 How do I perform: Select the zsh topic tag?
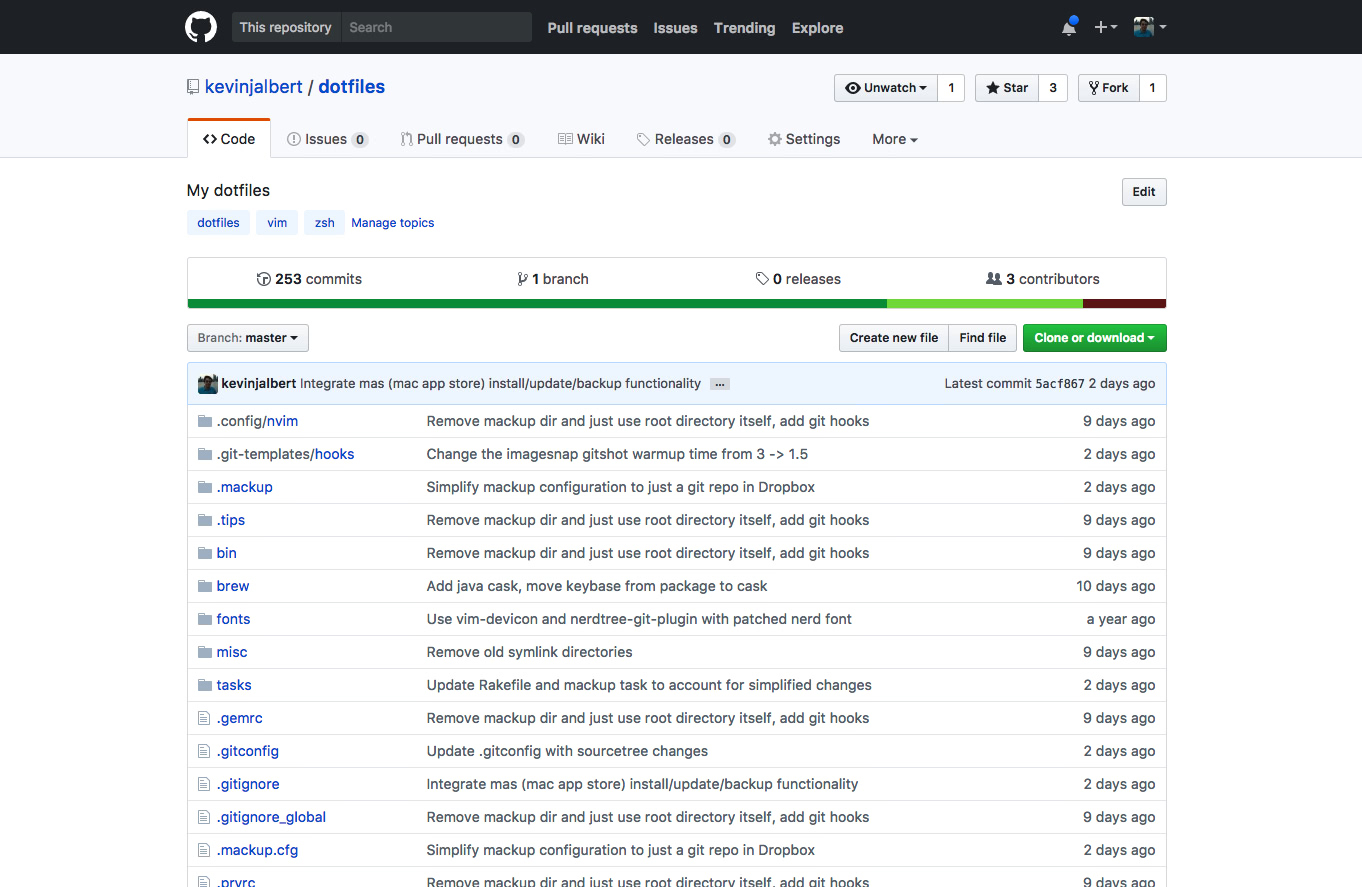[325, 223]
